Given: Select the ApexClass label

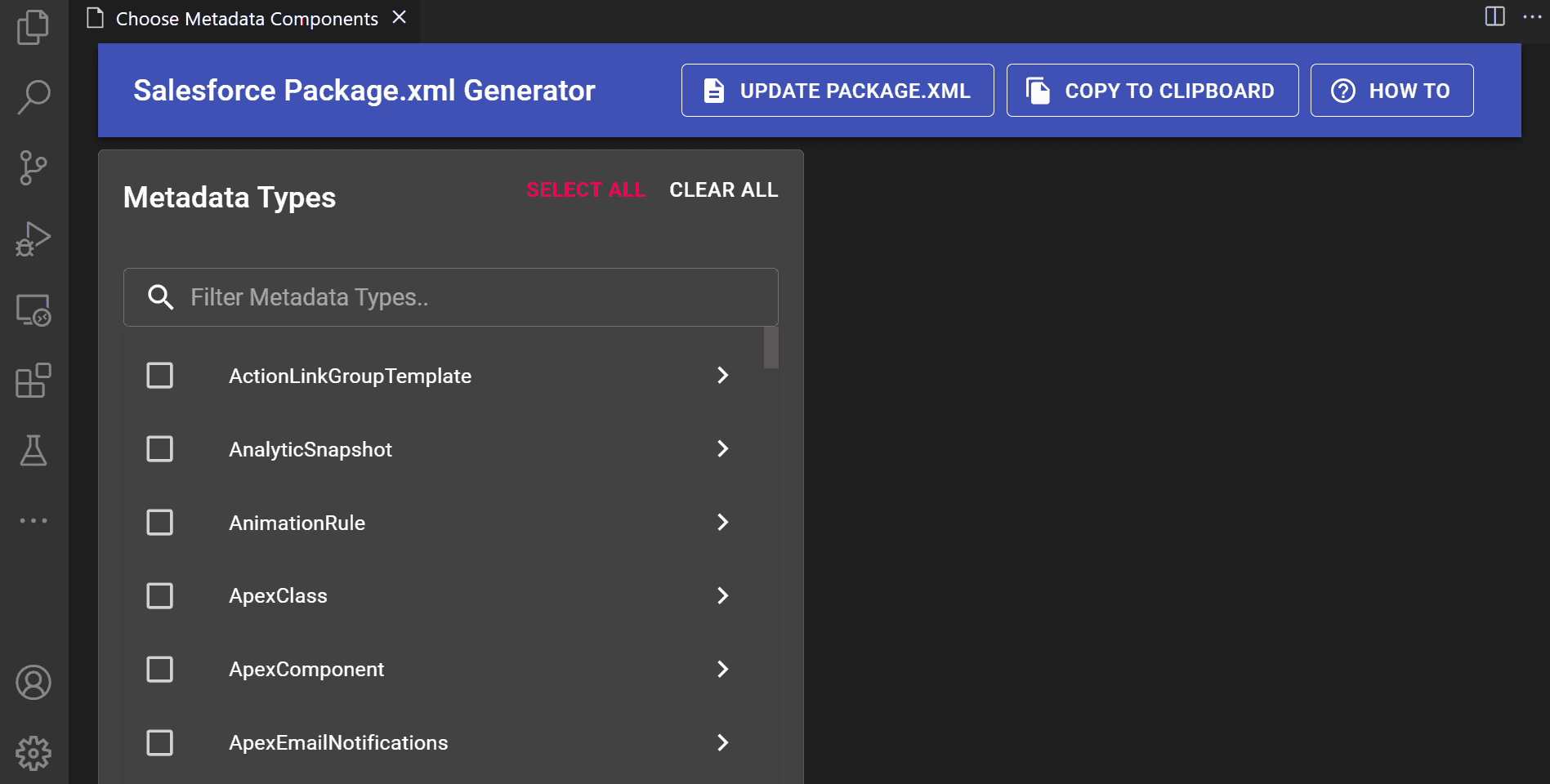Looking at the screenshot, I should click(278, 596).
